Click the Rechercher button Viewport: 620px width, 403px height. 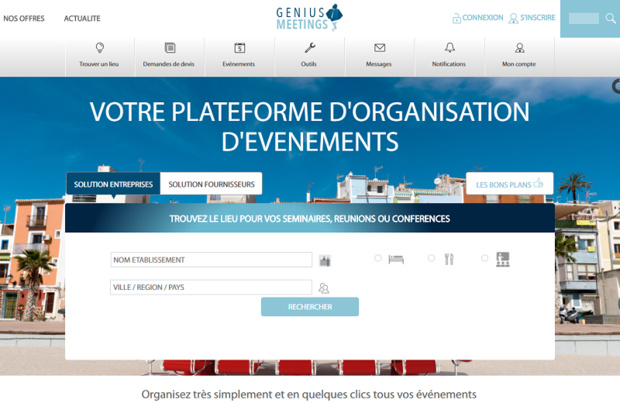(x=310, y=307)
